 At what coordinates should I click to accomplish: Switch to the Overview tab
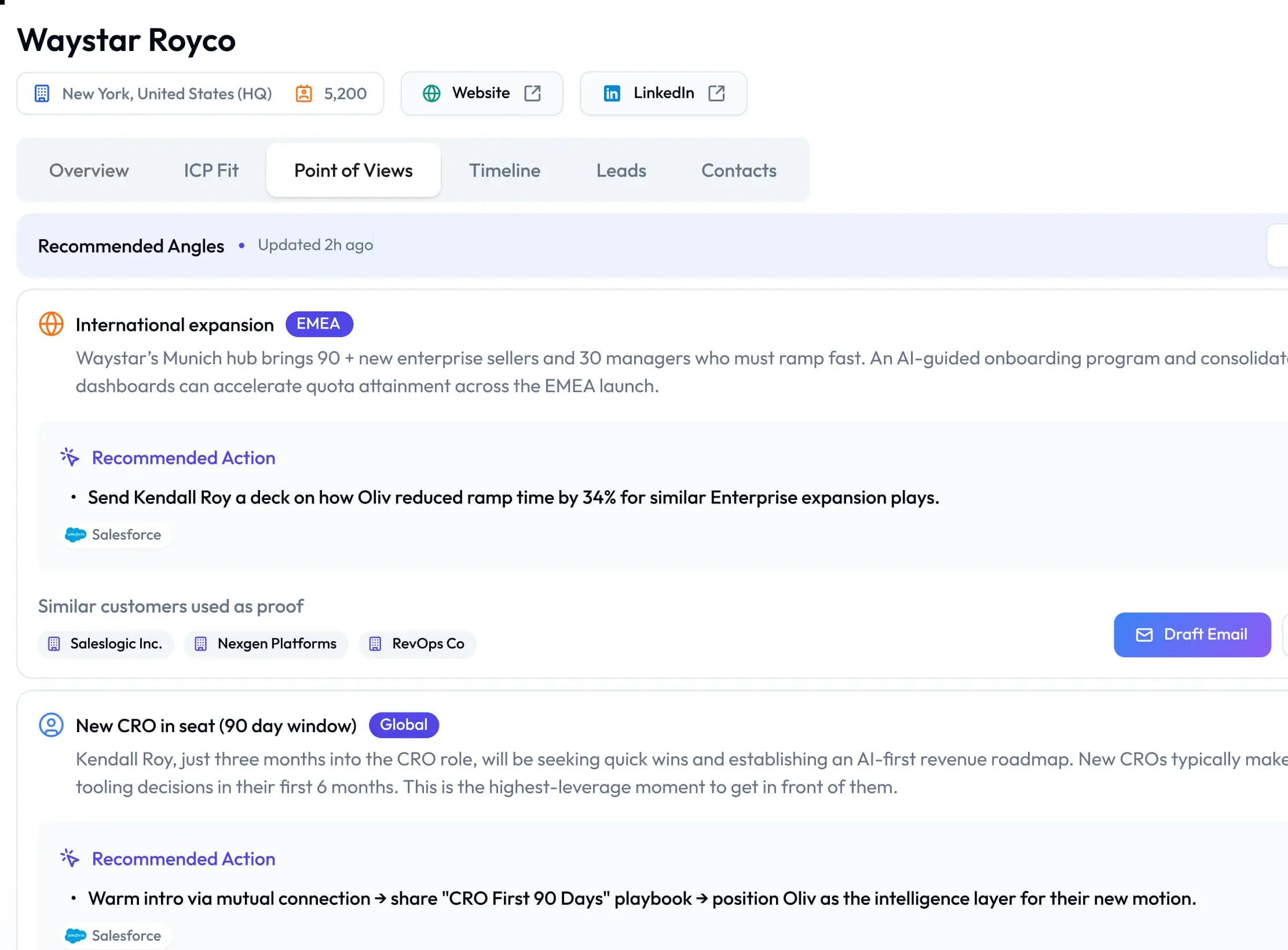(x=89, y=170)
